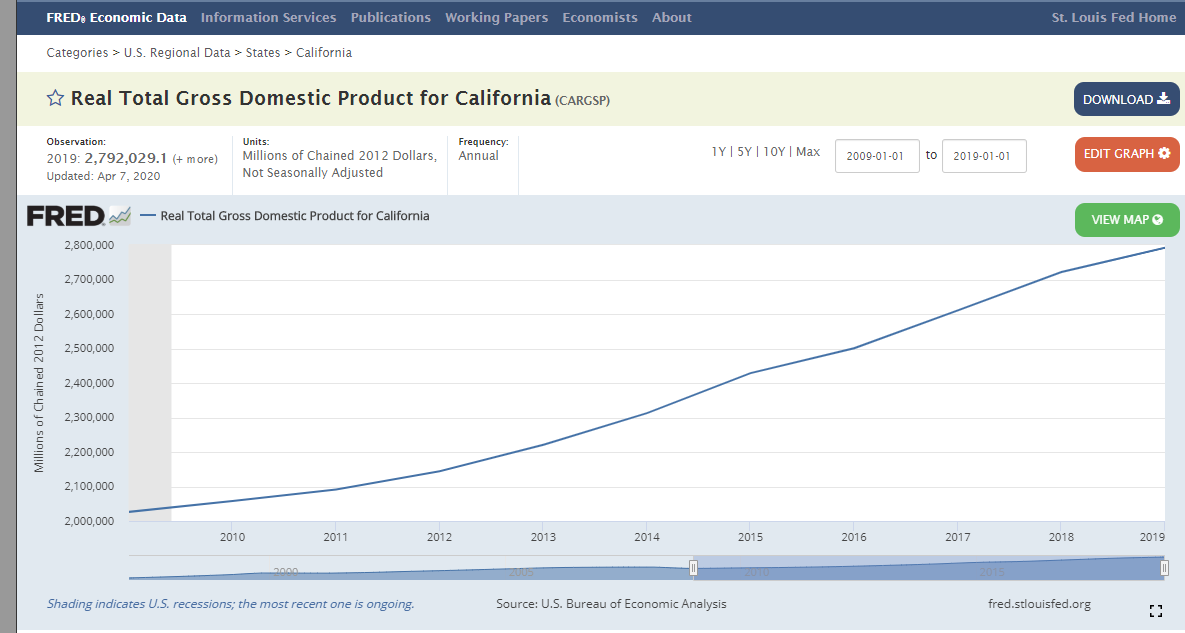The image size is (1185, 633).
Task: Set the chart range to 1Y
Action: [x=718, y=152]
